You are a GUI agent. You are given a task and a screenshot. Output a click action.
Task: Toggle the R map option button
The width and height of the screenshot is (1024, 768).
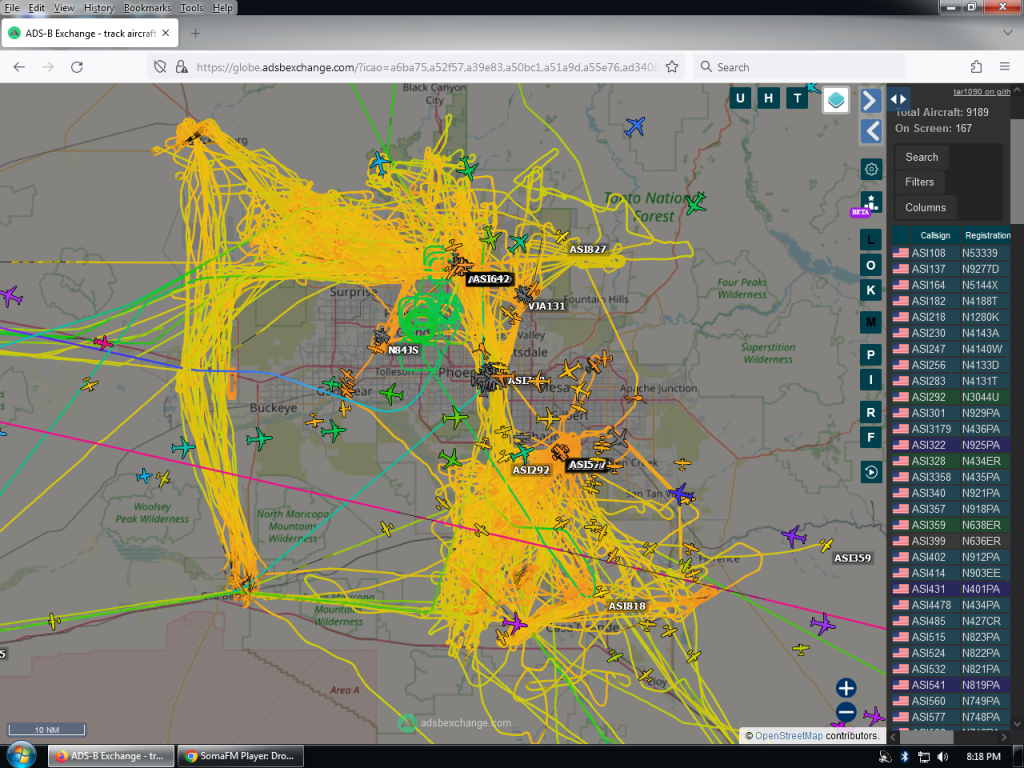[x=871, y=413]
